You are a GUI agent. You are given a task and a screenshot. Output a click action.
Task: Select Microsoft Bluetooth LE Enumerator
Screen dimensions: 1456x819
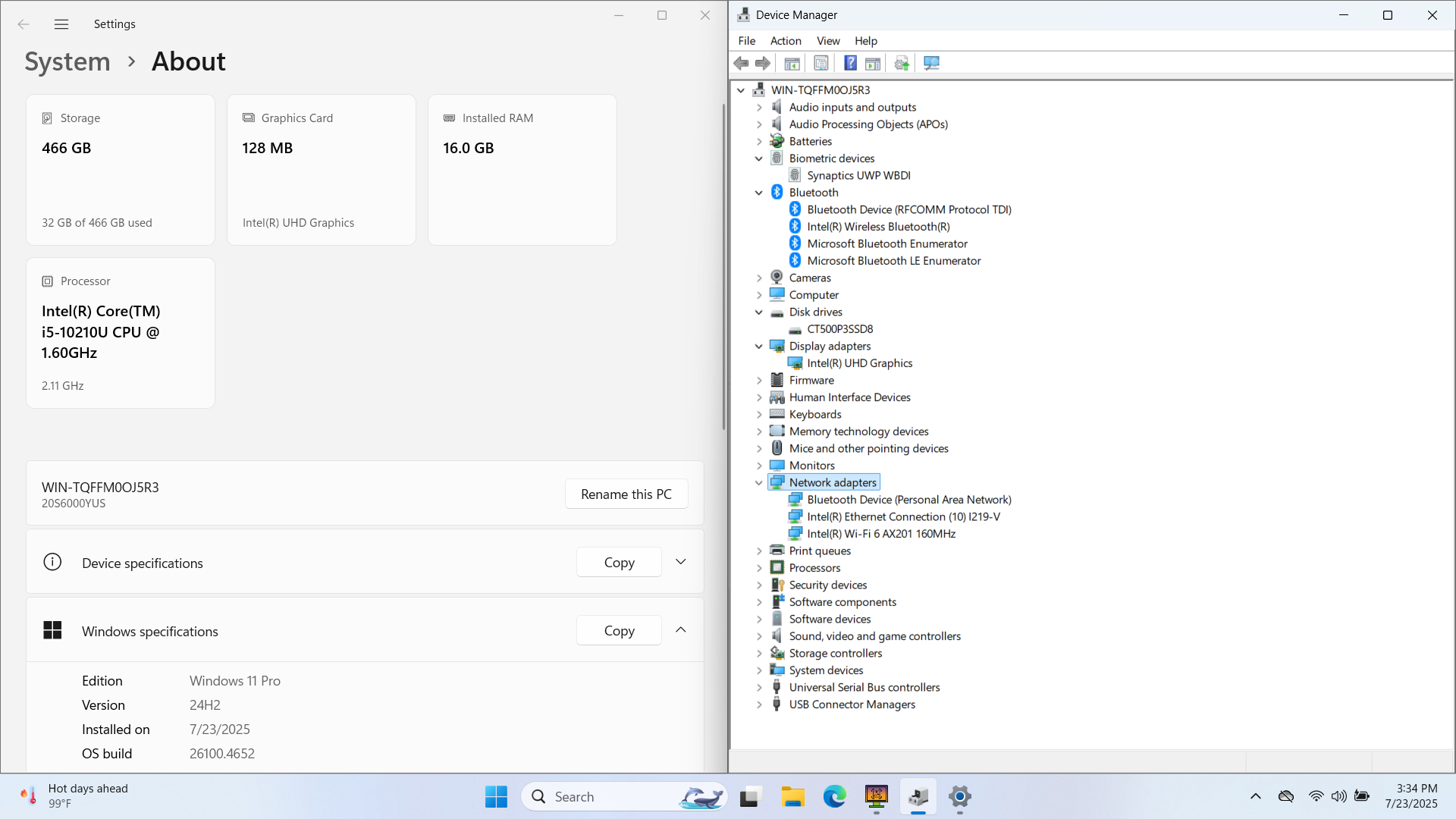(x=893, y=261)
